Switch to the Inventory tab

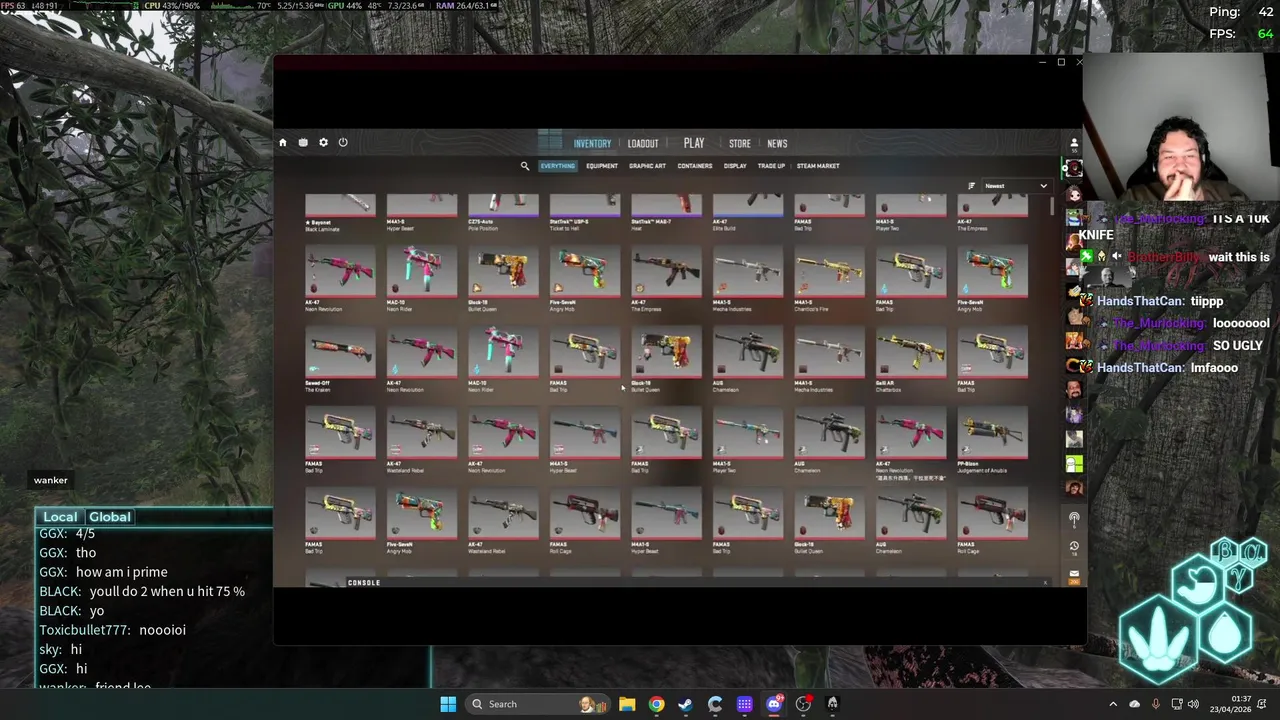[x=592, y=143]
